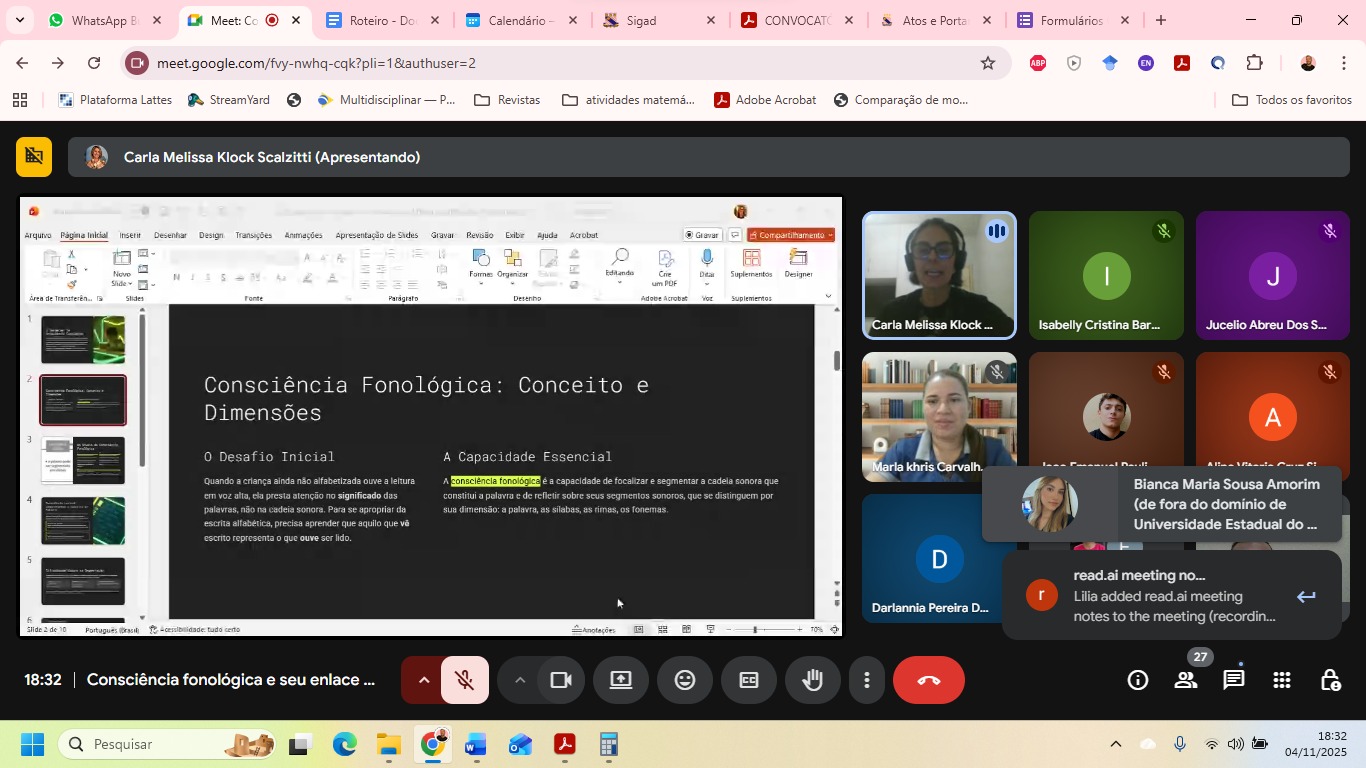Click the share screen button
This screenshot has width=1366, height=768.
point(621,680)
